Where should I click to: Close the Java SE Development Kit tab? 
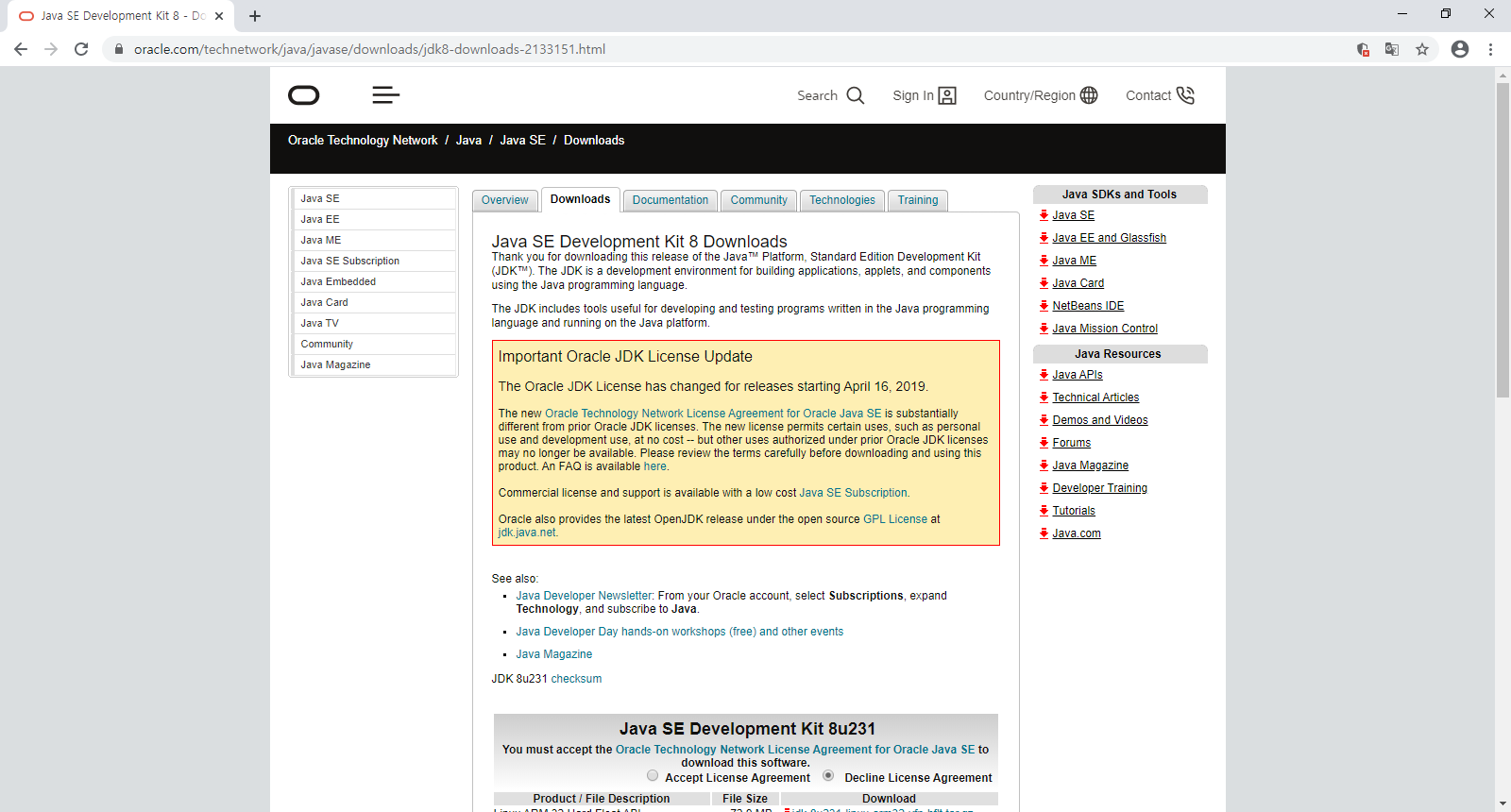pos(219,16)
